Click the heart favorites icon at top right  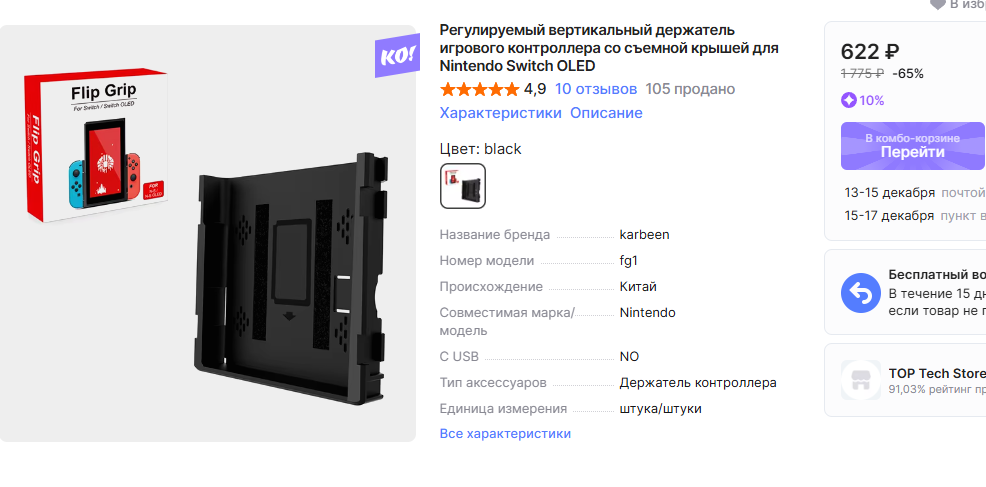(x=938, y=4)
